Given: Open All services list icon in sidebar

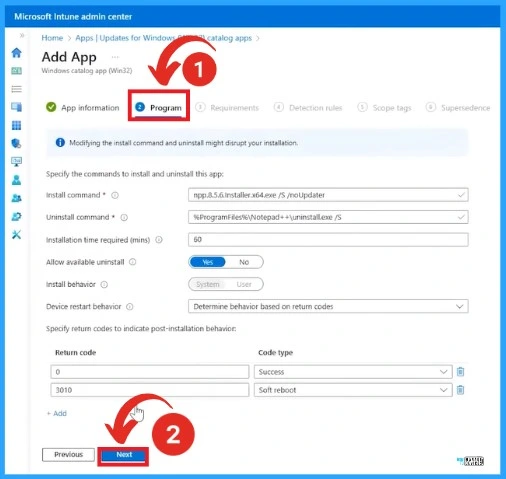Looking at the screenshot, I should click(x=16, y=89).
